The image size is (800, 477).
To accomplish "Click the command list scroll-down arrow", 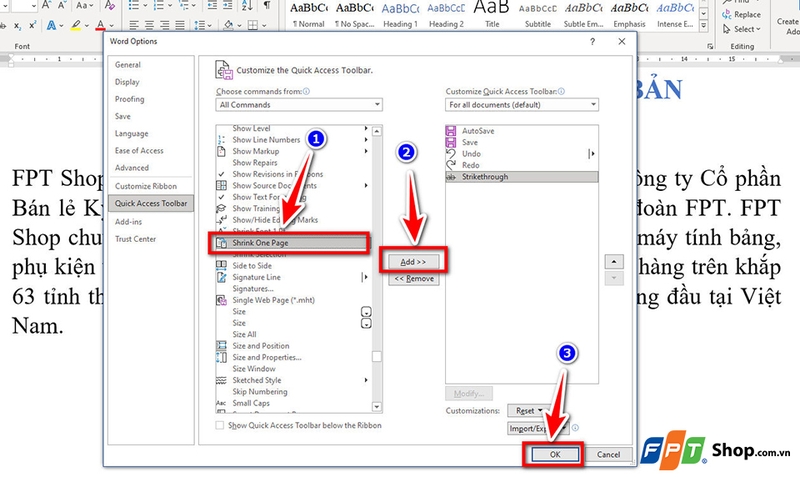I will [377, 407].
